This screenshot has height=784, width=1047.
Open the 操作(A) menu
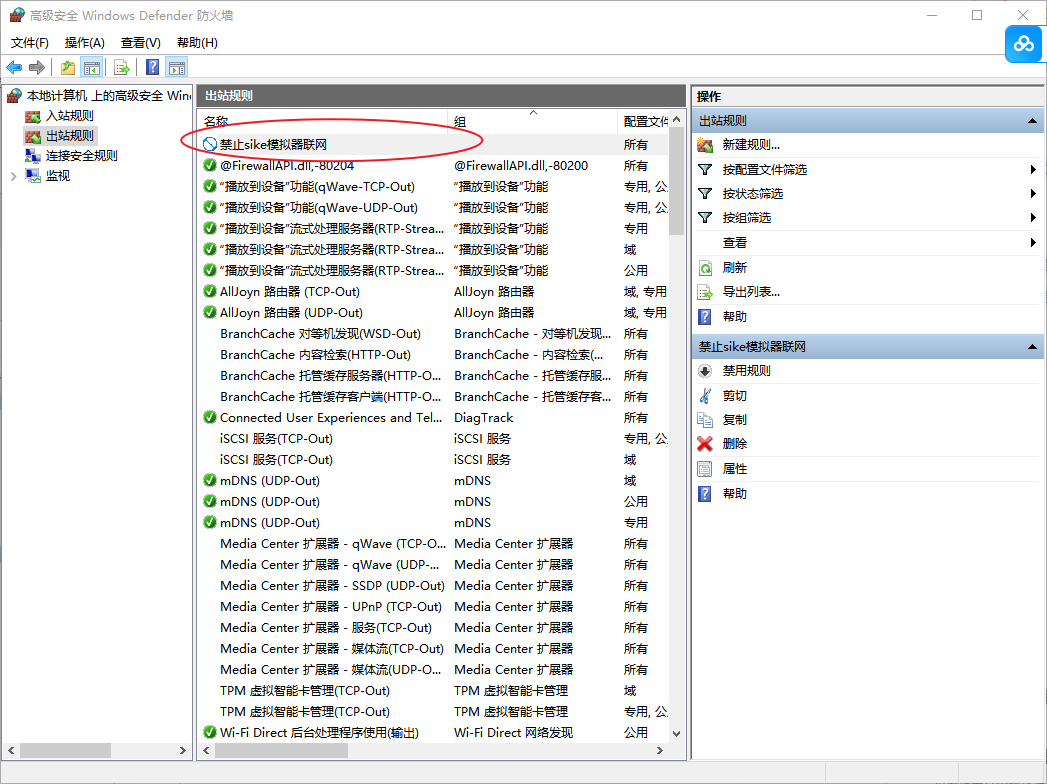(85, 43)
